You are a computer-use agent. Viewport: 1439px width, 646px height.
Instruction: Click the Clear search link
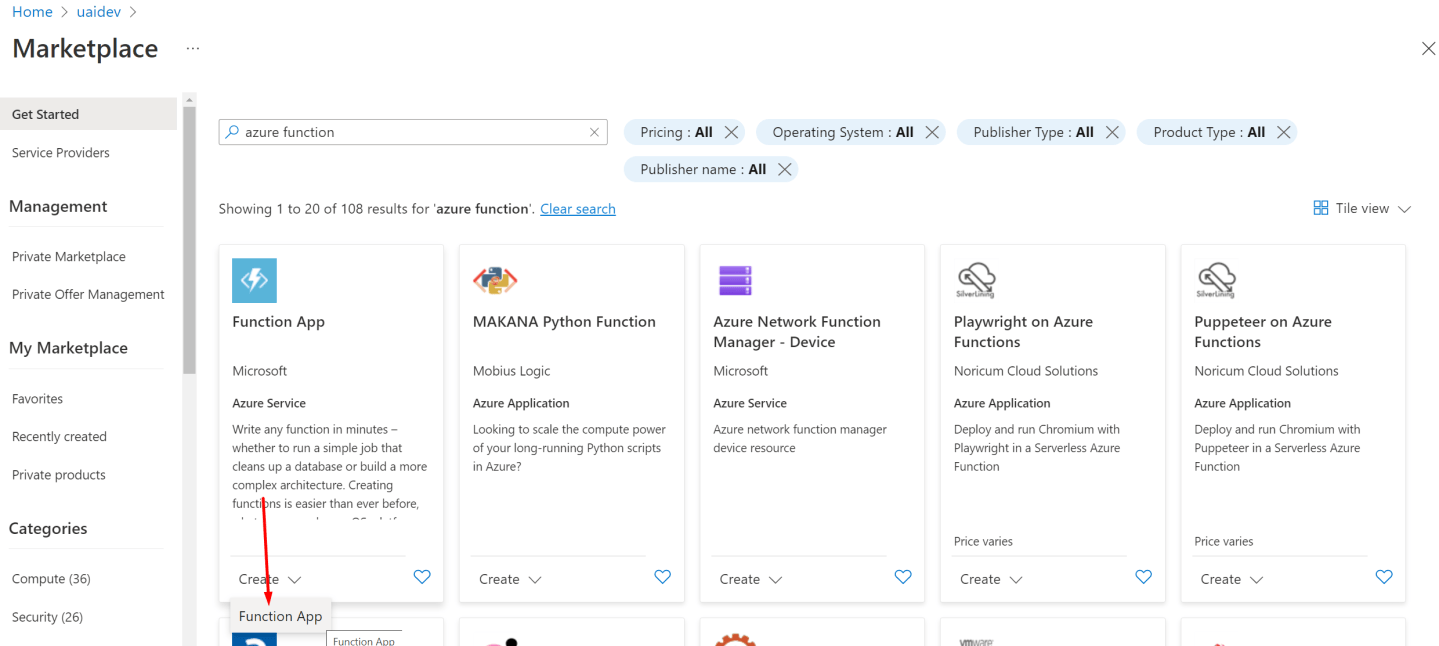coord(578,209)
